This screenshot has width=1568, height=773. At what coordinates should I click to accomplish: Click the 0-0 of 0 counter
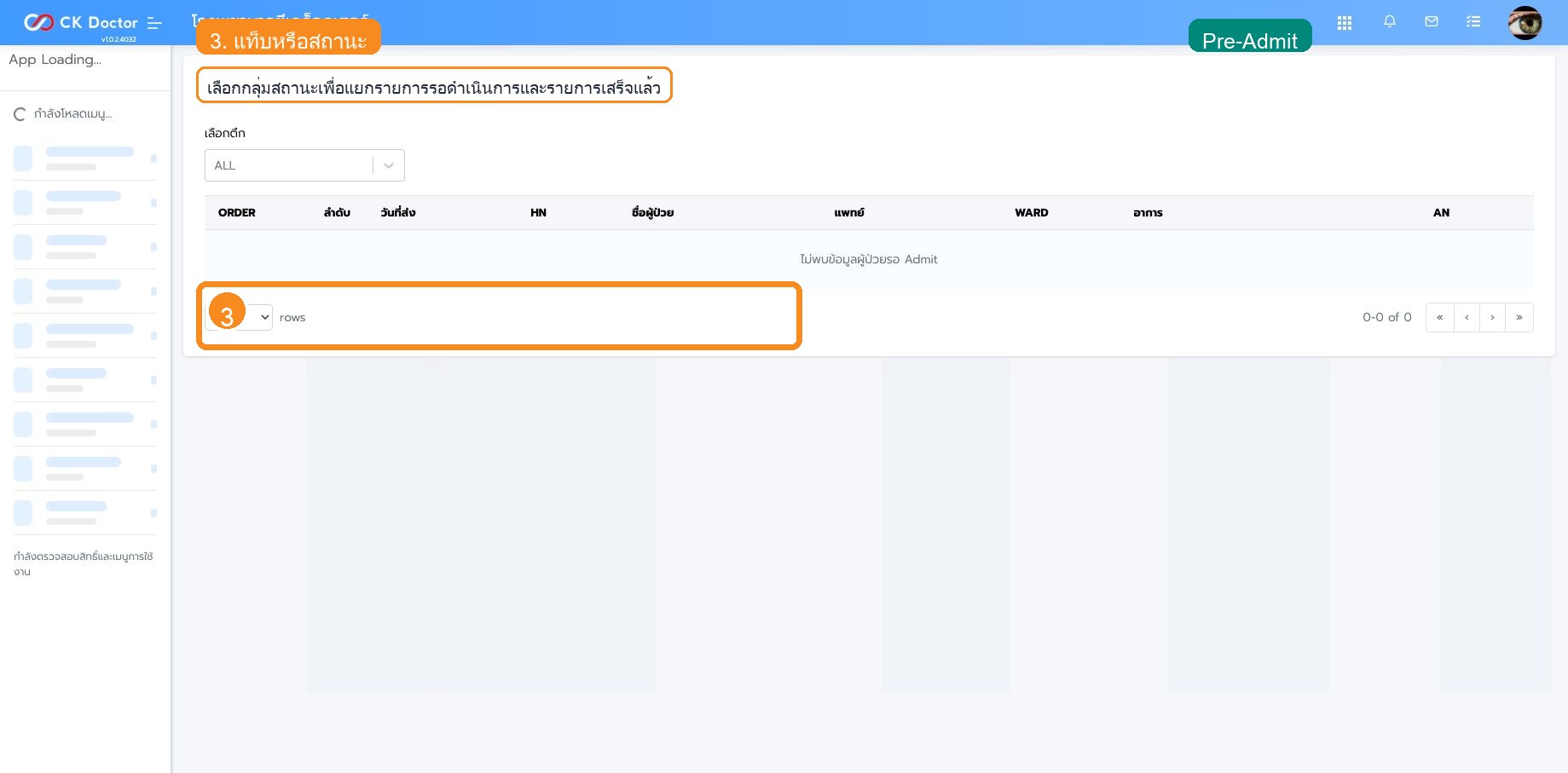(x=1387, y=317)
